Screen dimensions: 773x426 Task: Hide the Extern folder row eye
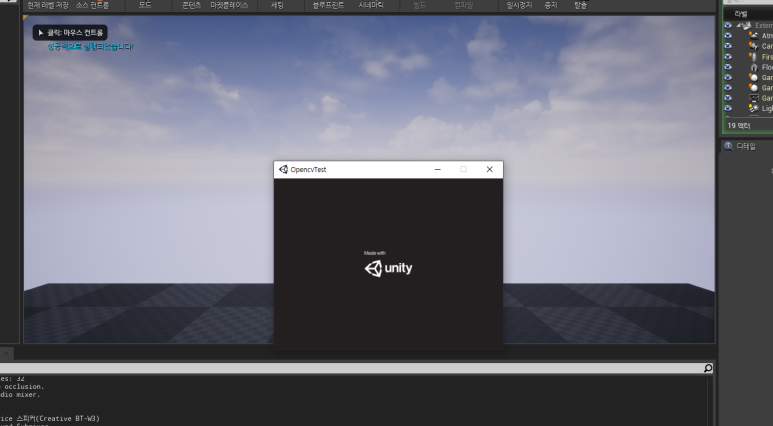coord(728,25)
